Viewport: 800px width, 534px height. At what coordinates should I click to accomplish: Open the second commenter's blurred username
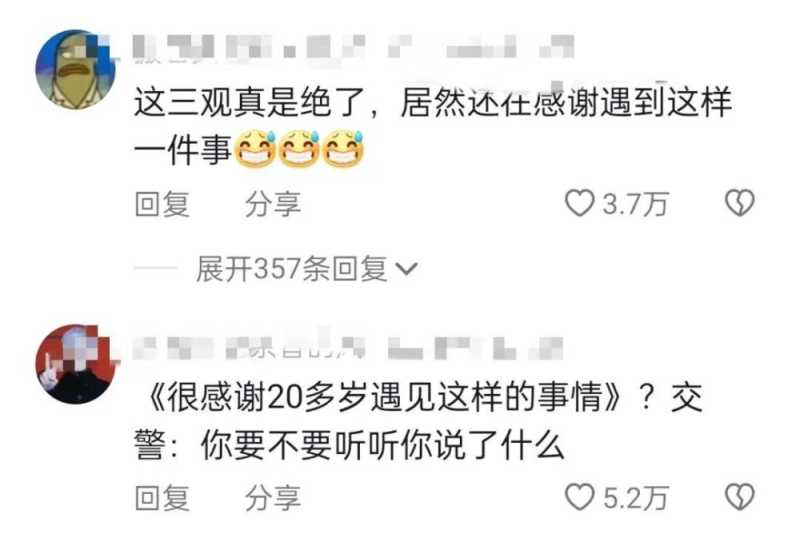(x=348, y=348)
